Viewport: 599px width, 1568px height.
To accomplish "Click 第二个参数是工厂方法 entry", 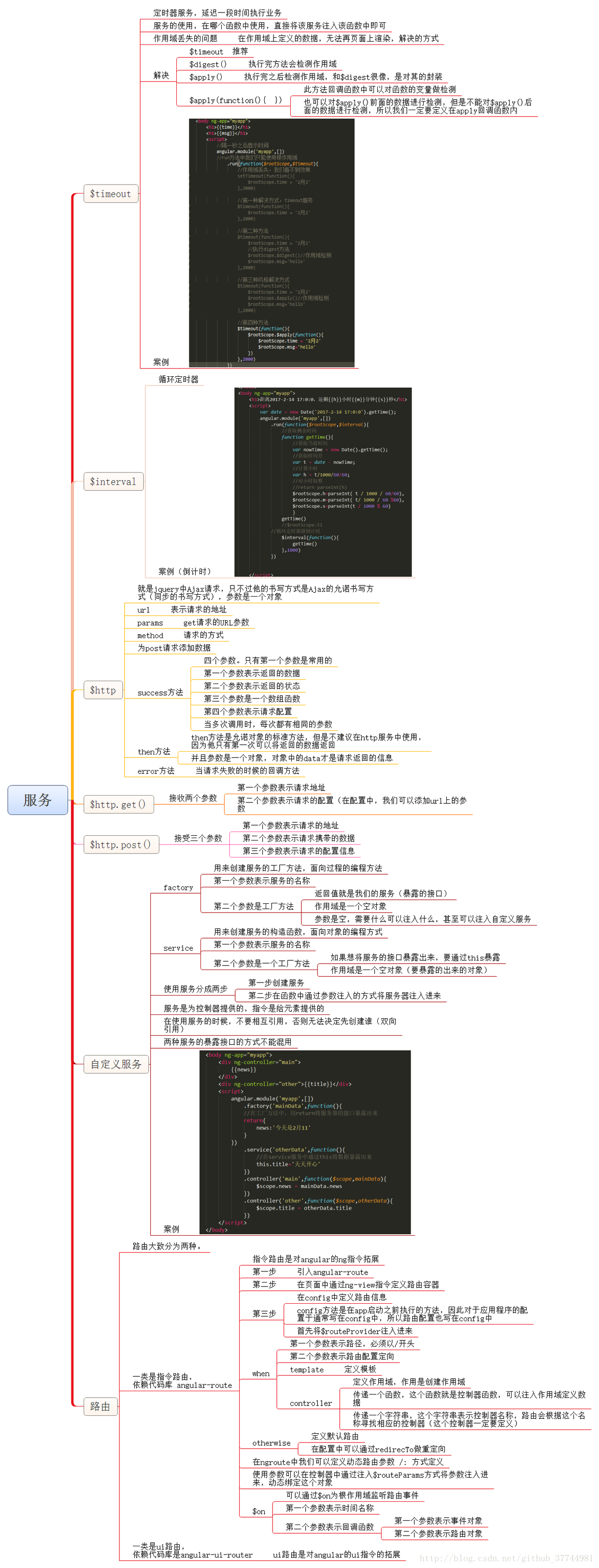I will pos(253,906).
